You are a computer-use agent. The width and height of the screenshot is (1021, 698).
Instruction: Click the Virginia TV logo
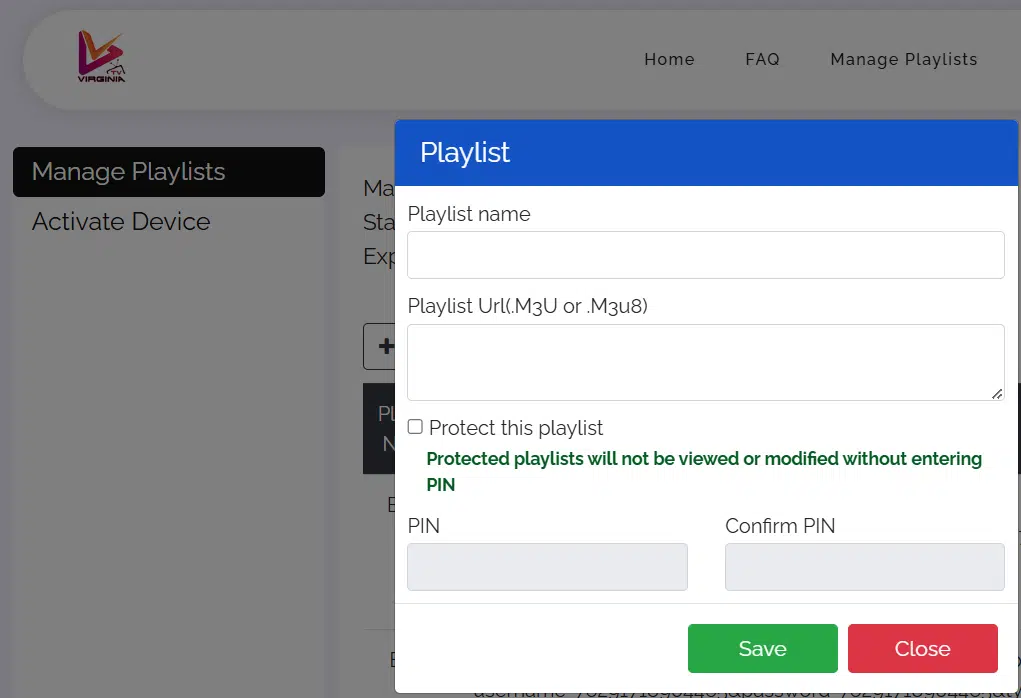(102, 58)
